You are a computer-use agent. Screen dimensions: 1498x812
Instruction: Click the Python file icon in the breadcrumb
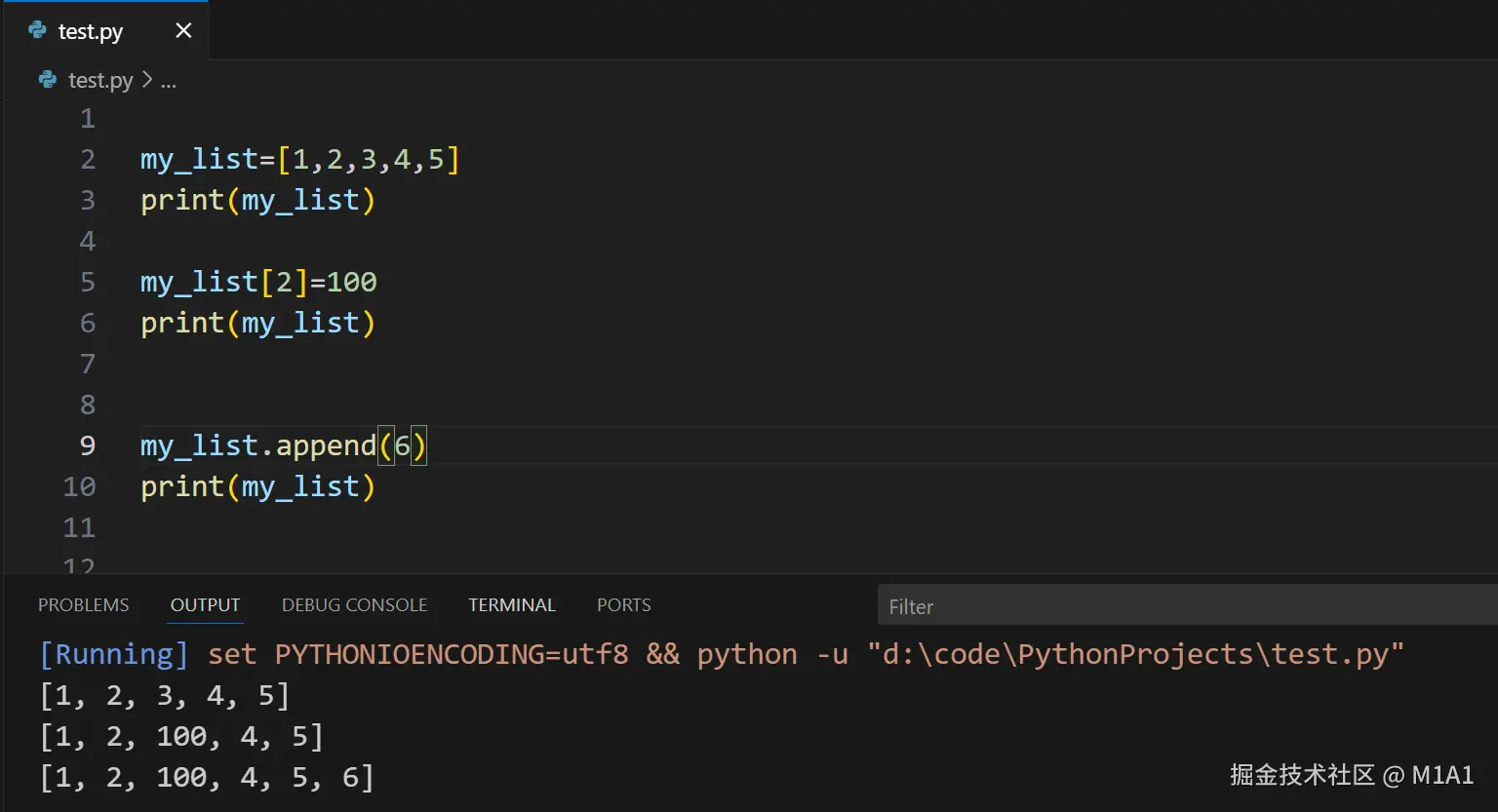48,80
